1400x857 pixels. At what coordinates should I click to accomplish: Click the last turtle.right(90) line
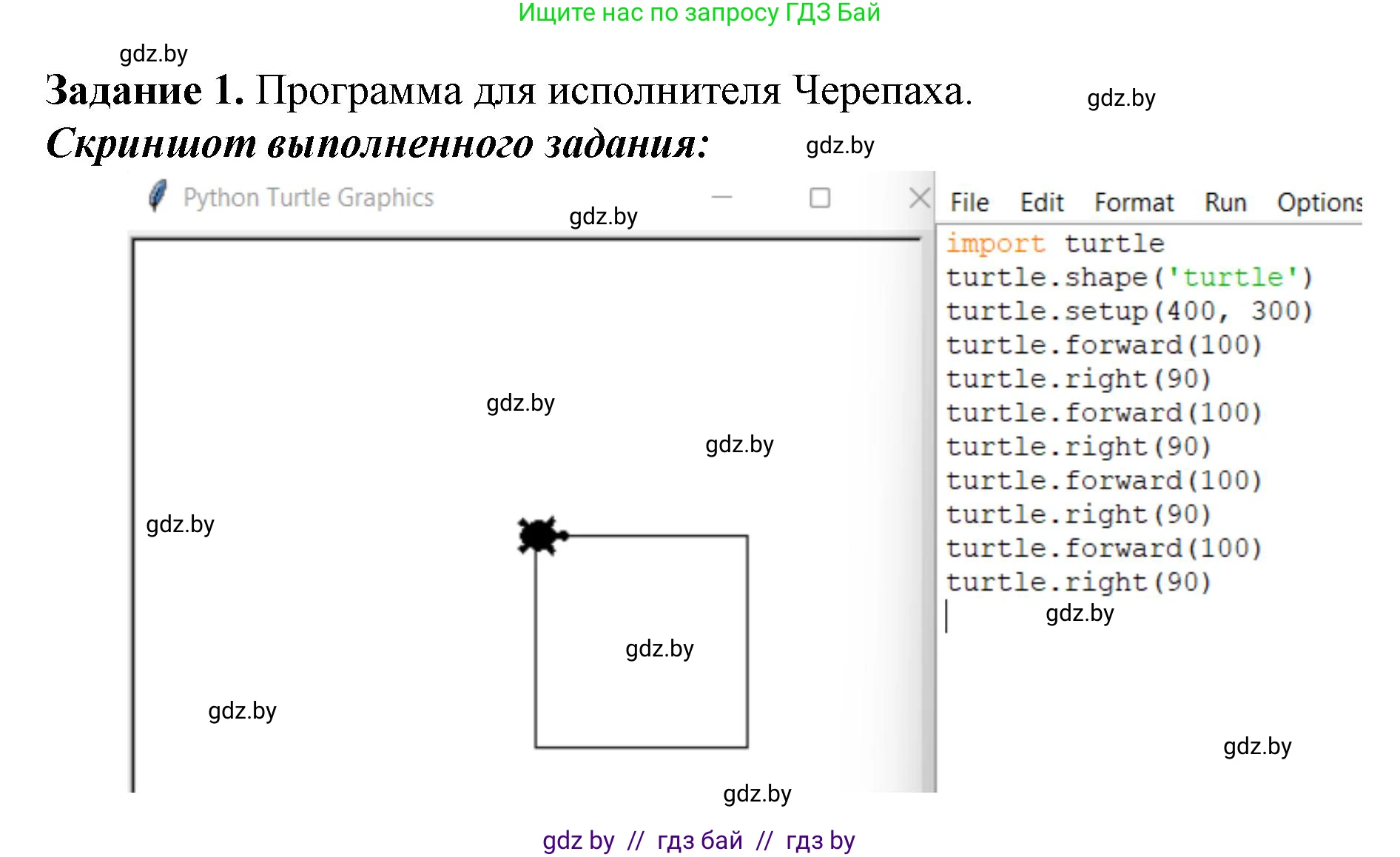tap(1078, 582)
